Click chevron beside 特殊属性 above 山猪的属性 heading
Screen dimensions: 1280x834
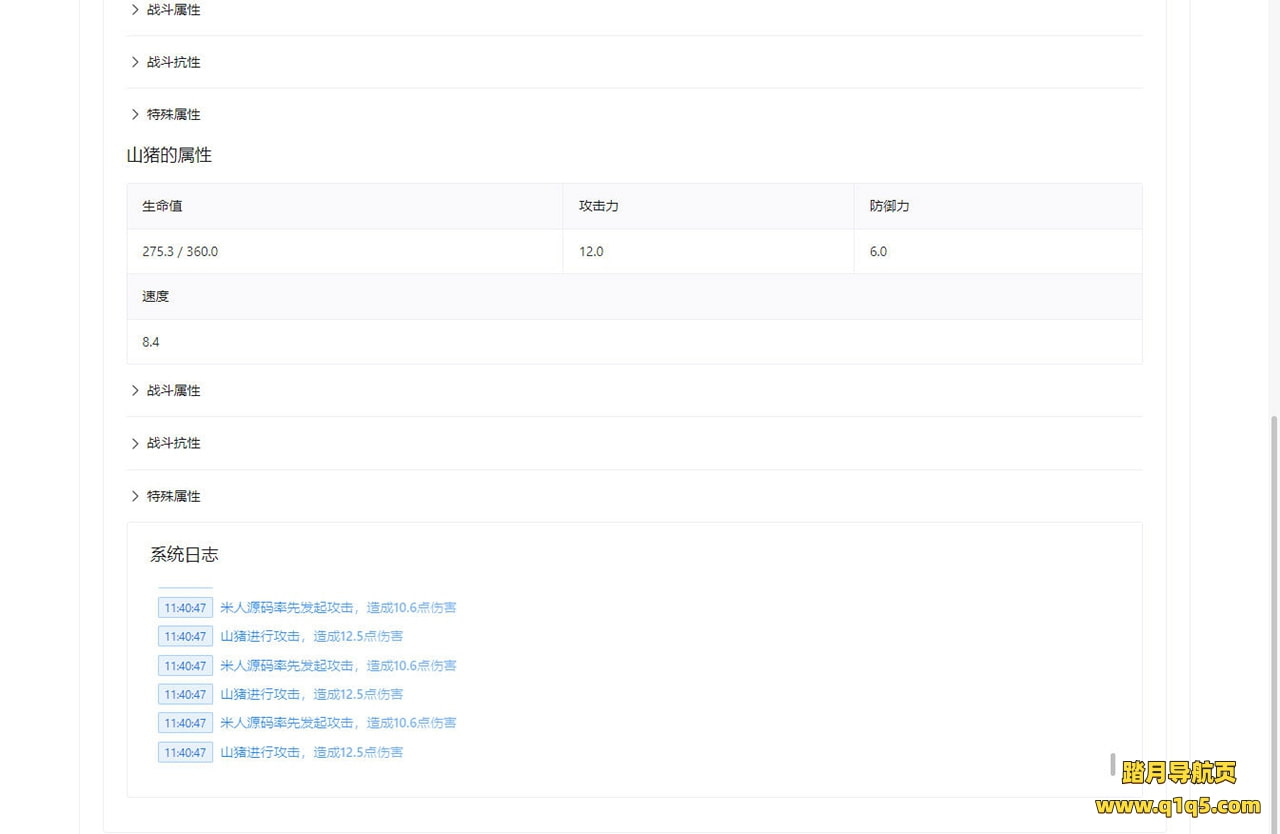click(x=135, y=115)
